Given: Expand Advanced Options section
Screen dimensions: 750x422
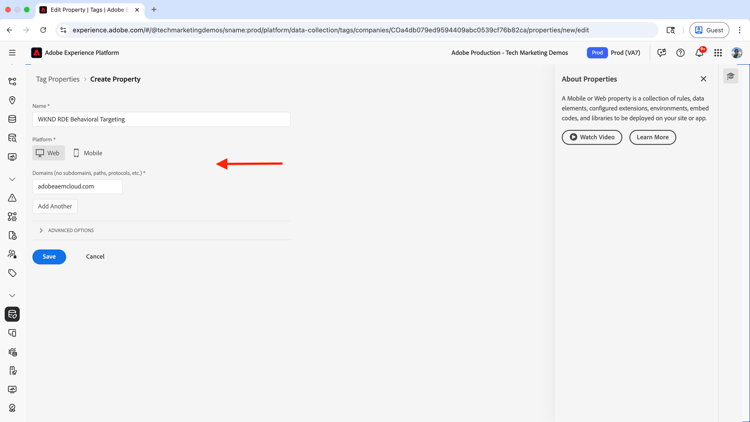Looking at the screenshot, I should click(66, 230).
